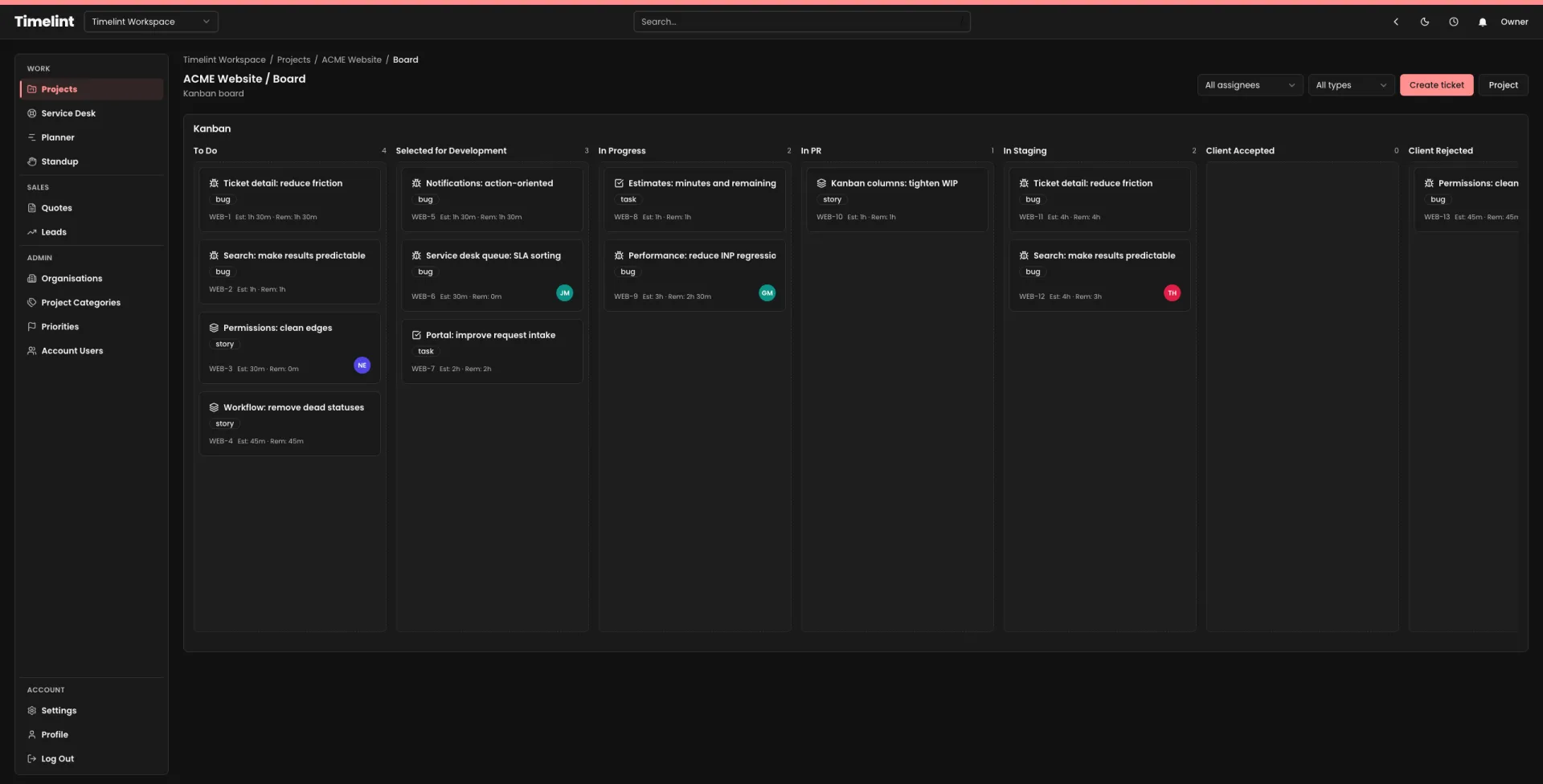Select Projects from the breadcrumb

click(293, 59)
